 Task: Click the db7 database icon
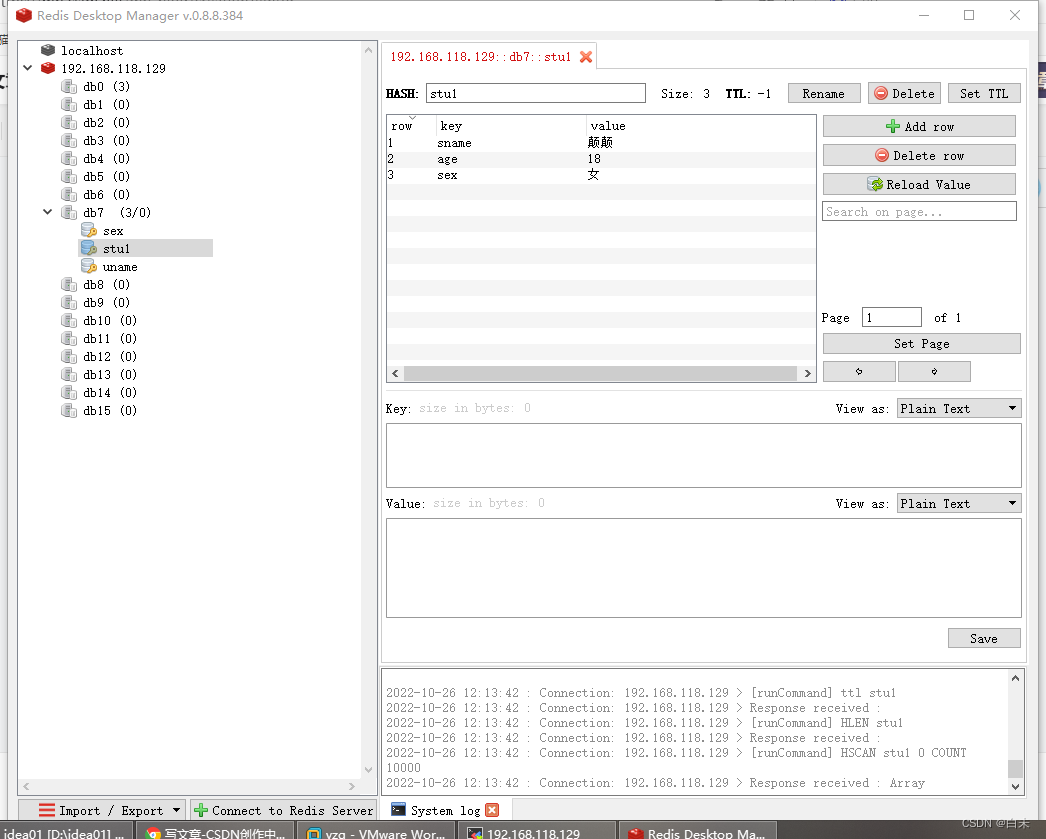tap(69, 212)
